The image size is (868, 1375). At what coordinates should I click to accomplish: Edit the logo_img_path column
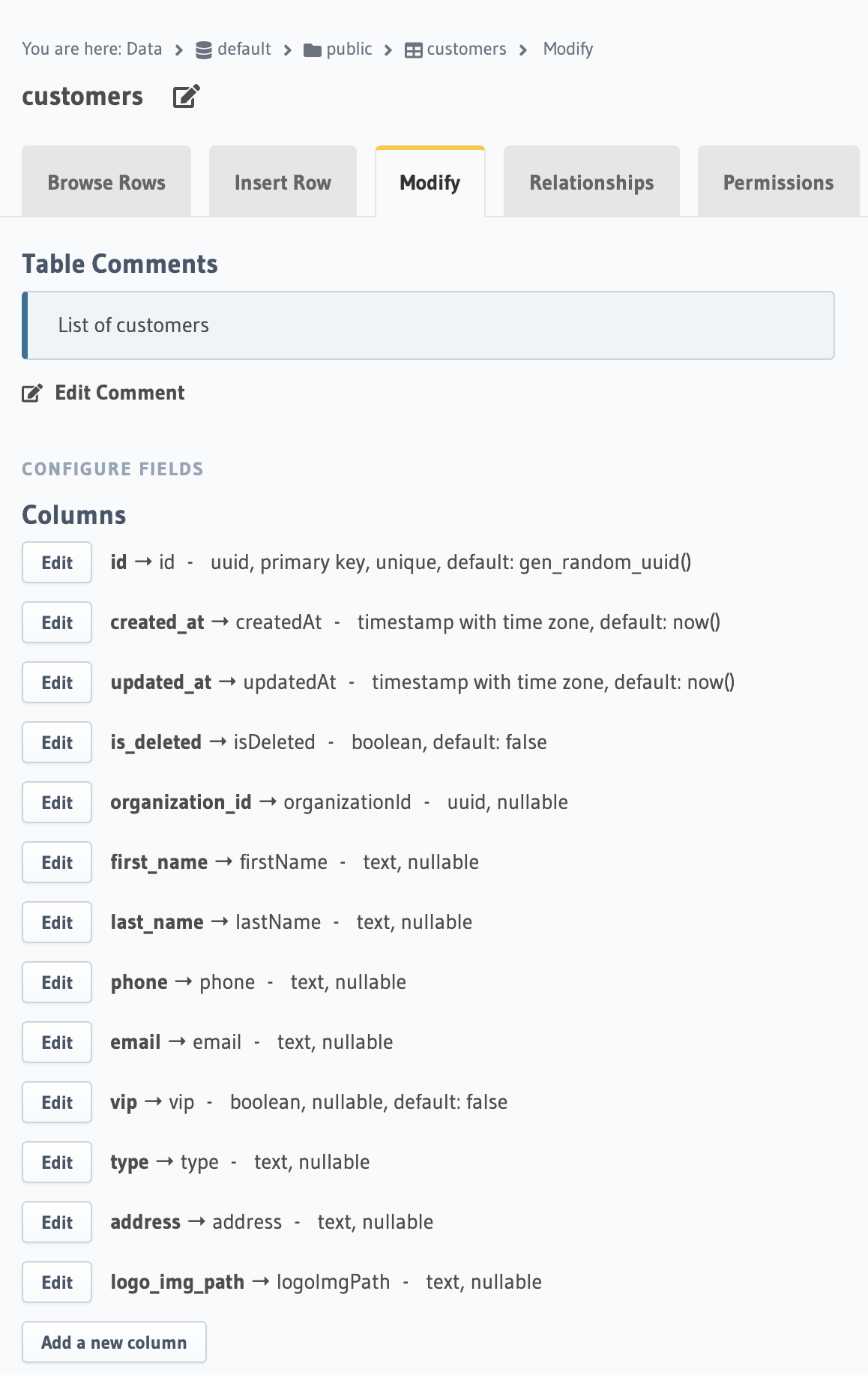57,1282
